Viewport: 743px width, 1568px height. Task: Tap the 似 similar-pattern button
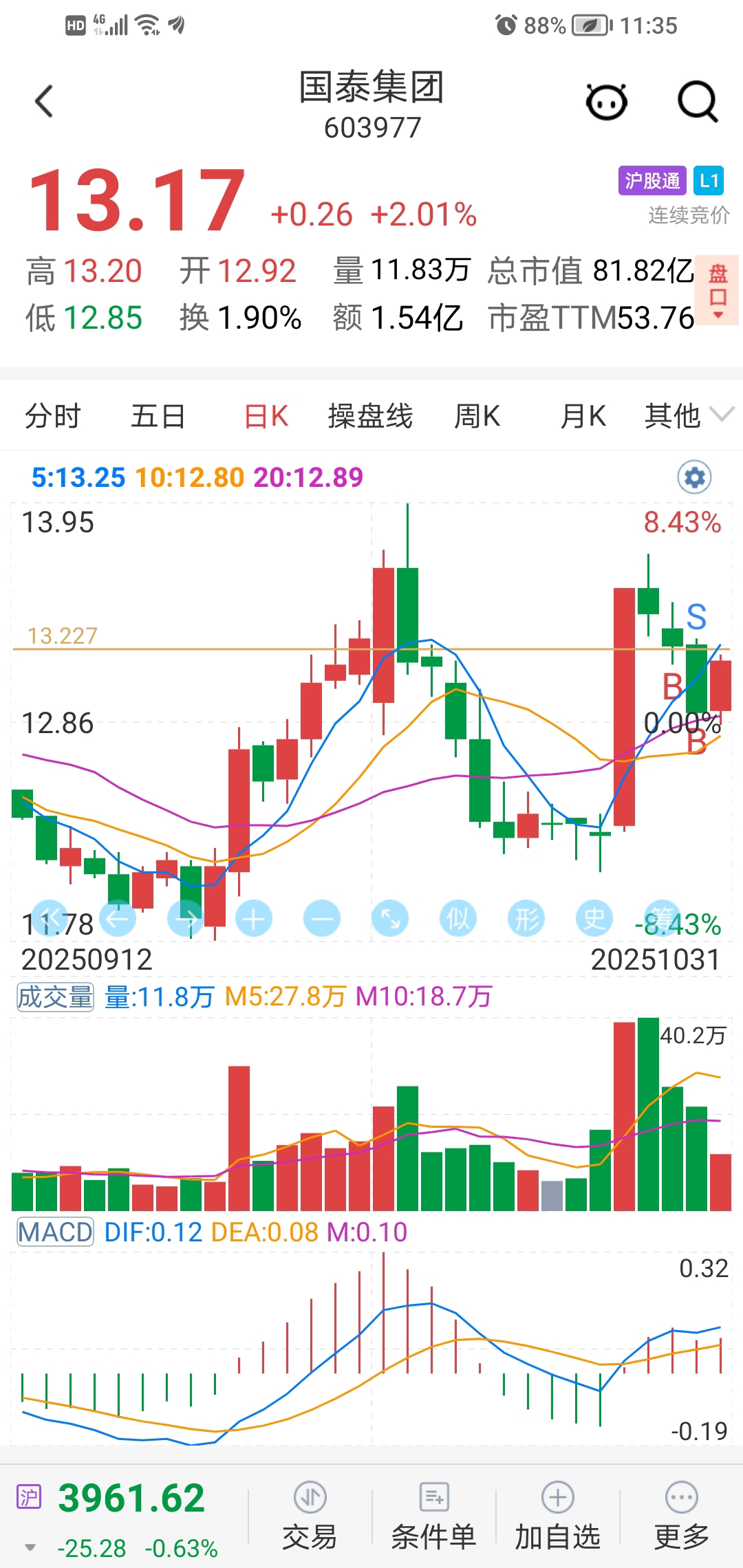458,919
